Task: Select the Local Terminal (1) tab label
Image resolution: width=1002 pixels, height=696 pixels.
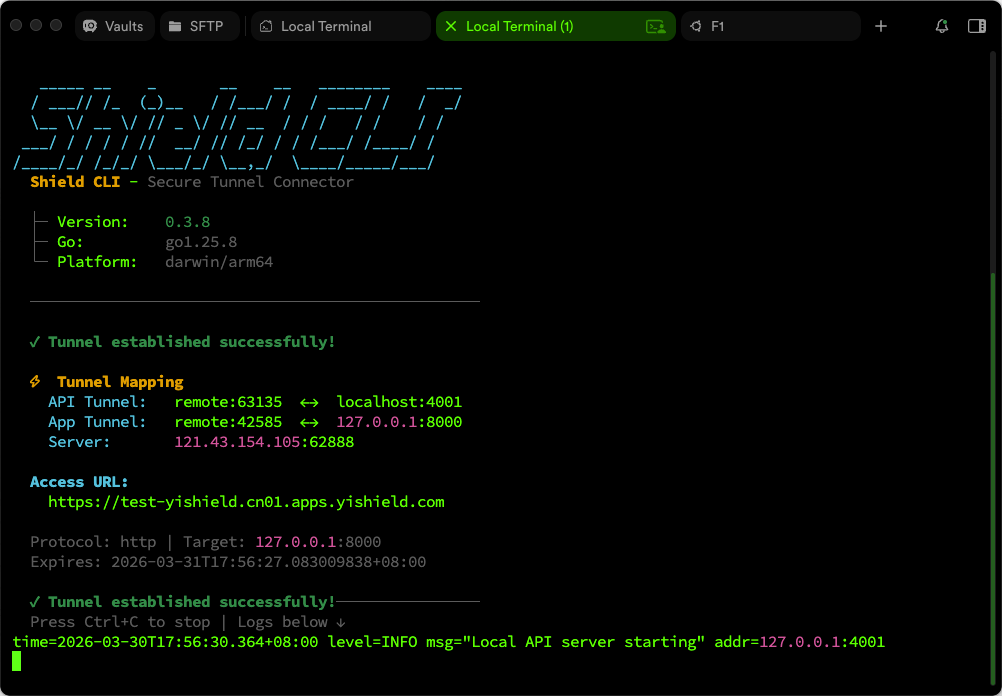Action: click(x=520, y=26)
